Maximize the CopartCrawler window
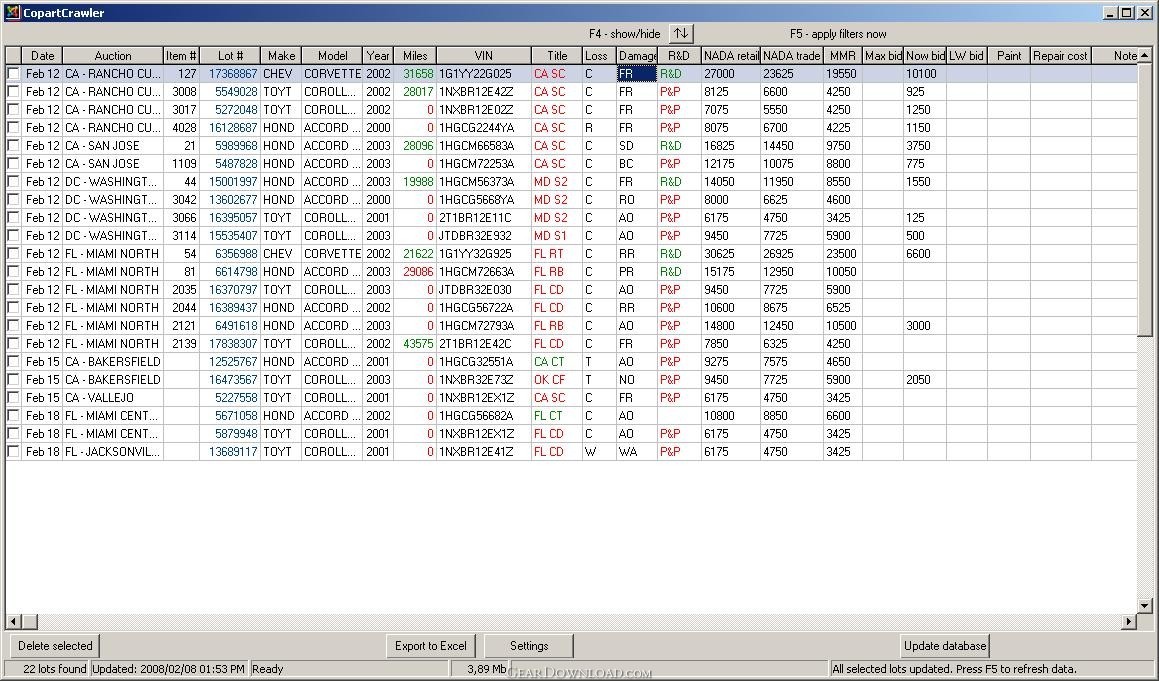 click(1127, 13)
